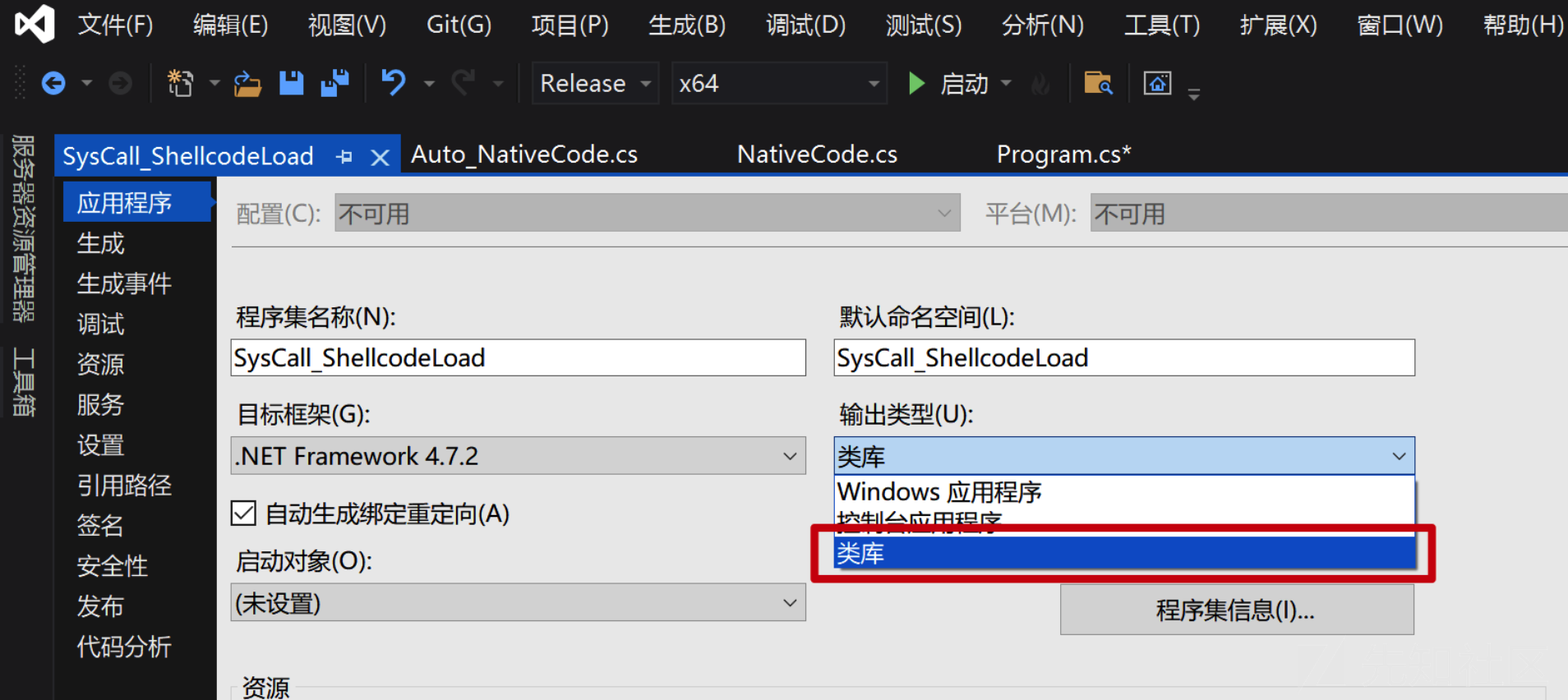Select the 代码分析 properties page
This screenshot has height=700, width=1568.
pos(124,646)
